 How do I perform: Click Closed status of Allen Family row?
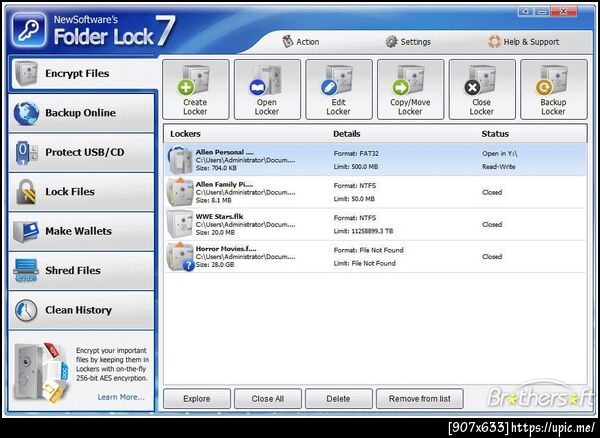click(492, 192)
